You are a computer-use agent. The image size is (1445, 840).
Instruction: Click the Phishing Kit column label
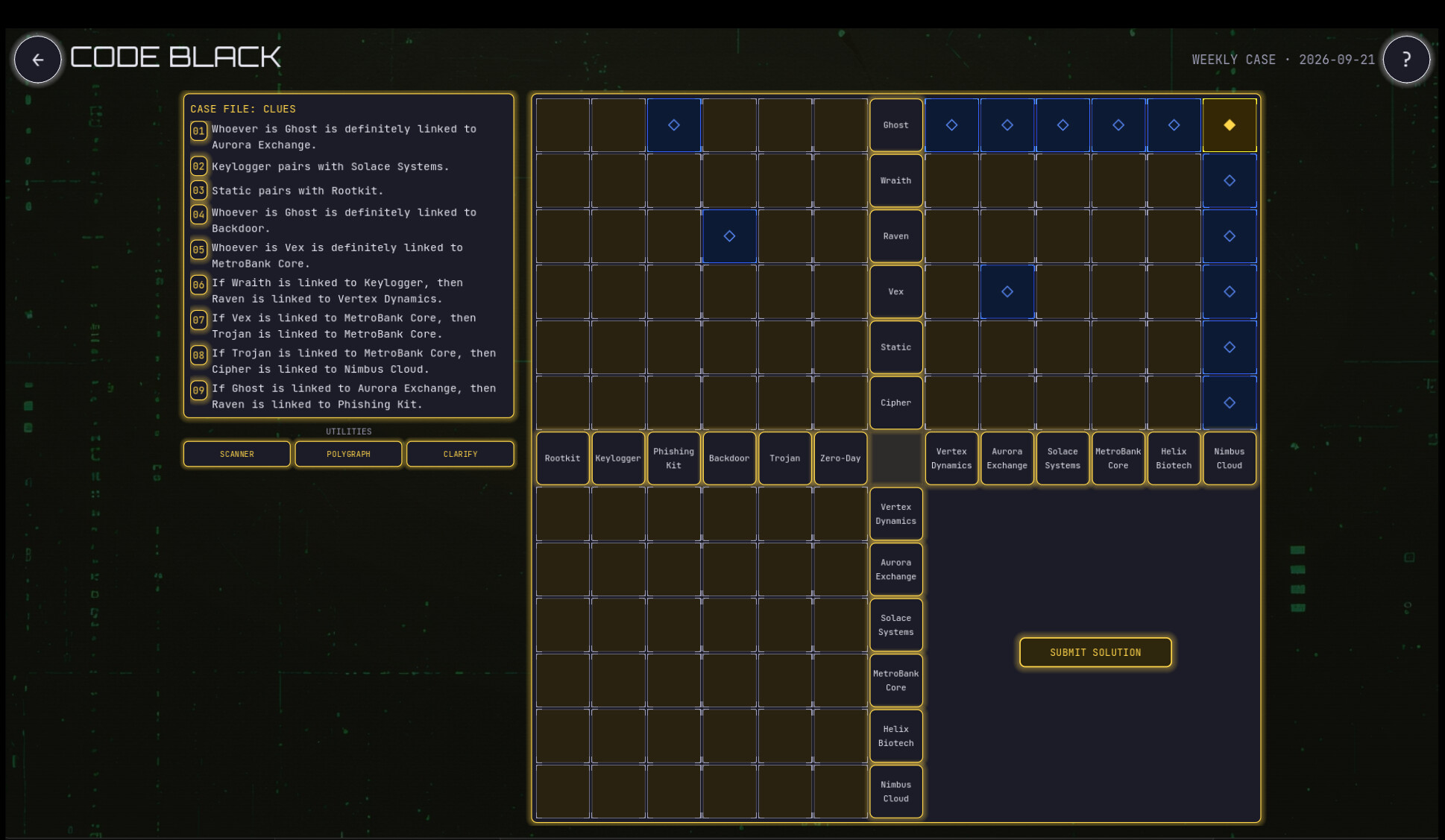[x=674, y=458]
